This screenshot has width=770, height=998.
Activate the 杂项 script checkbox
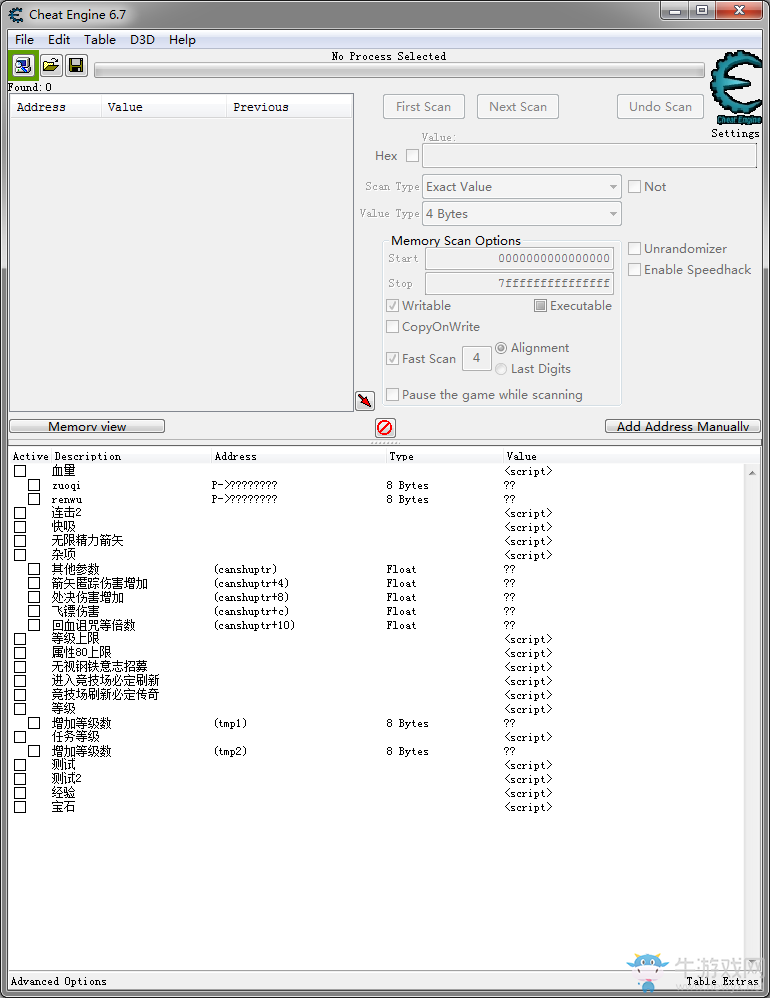pyautogui.click(x=20, y=555)
